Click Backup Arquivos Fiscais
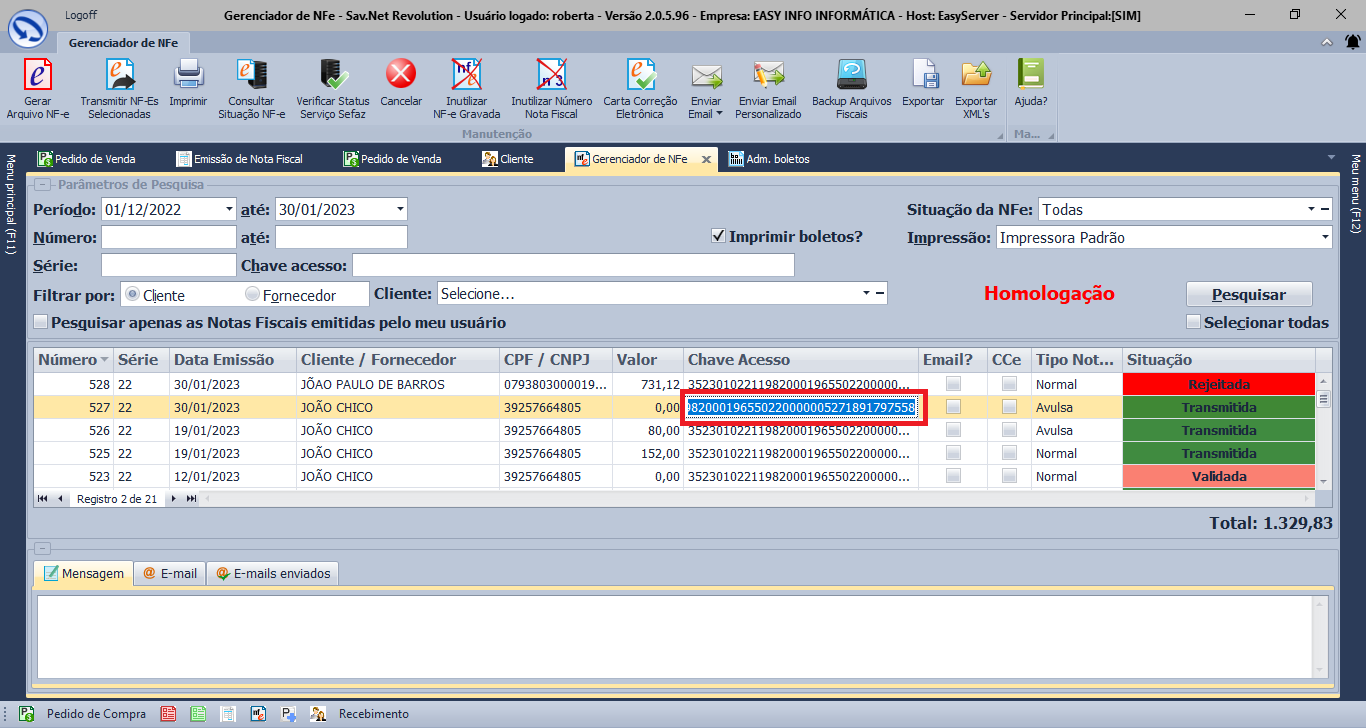Image resolution: width=1366 pixels, height=728 pixels. (x=851, y=89)
